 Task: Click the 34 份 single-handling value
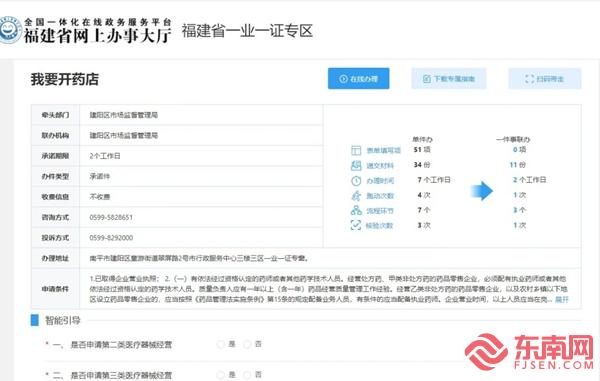click(x=422, y=164)
